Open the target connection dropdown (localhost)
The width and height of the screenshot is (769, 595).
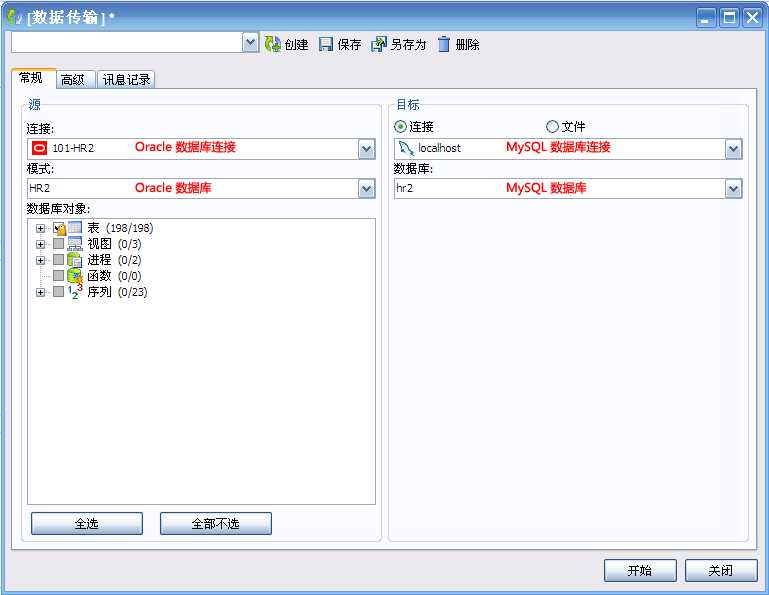(x=733, y=149)
